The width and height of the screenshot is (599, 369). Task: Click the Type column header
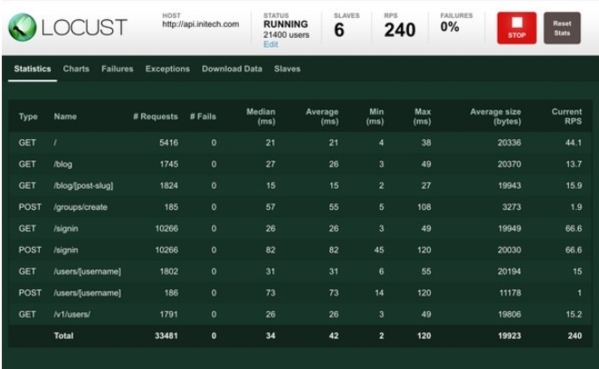point(28,117)
